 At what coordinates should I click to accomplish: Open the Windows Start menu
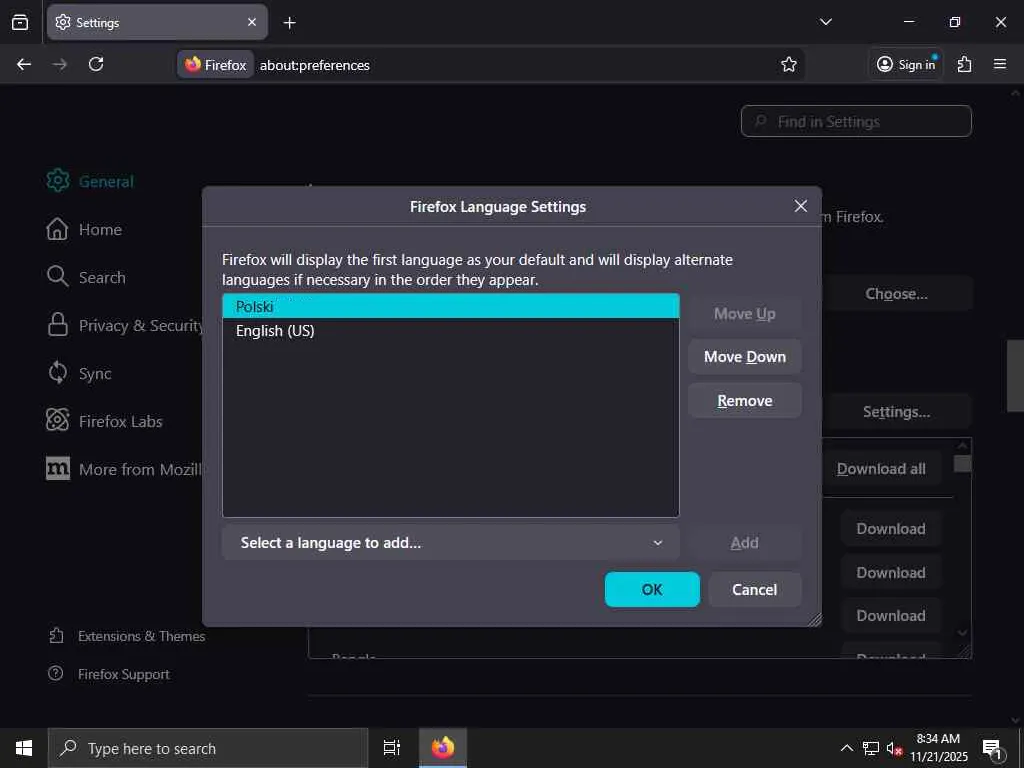(24, 748)
